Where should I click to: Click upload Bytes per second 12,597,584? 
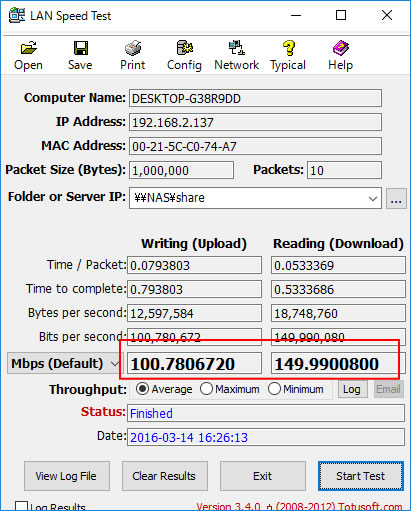pos(194,313)
